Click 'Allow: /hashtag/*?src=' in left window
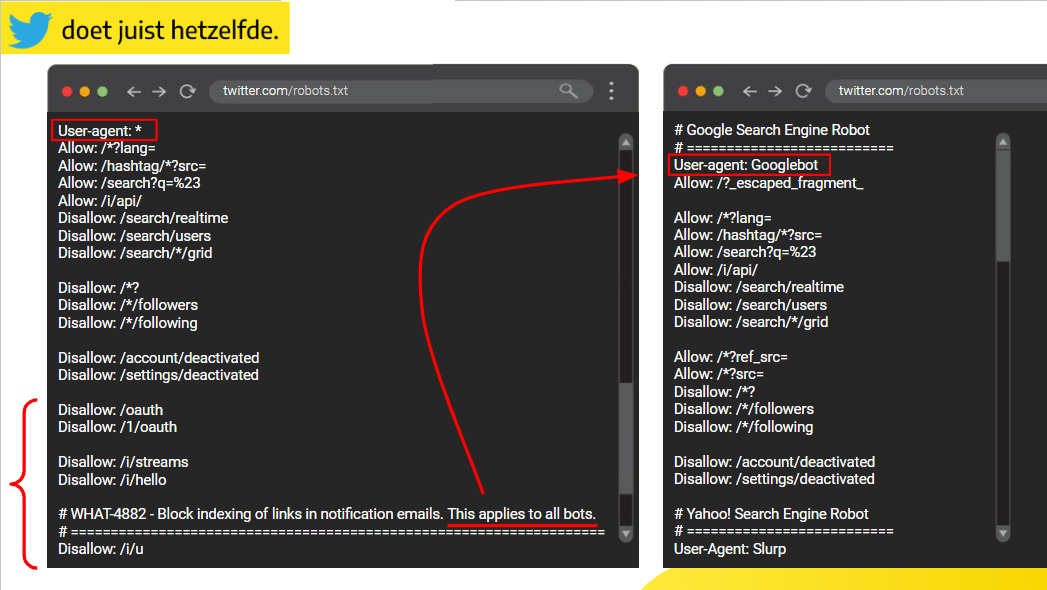Viewport: 1047px width, 590px height. (132, 166)
